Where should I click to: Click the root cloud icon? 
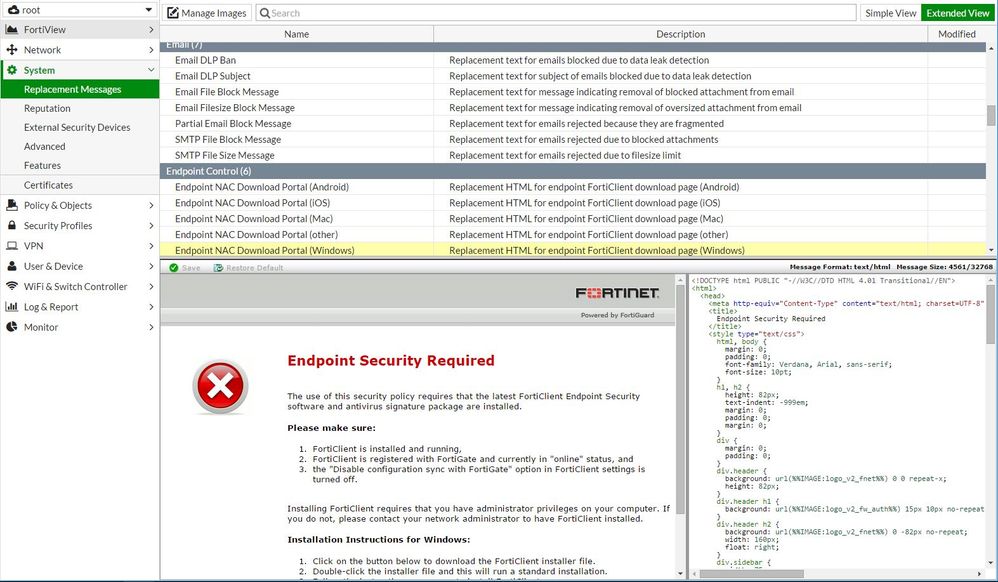pyautogui.click(x=13, y=10)
